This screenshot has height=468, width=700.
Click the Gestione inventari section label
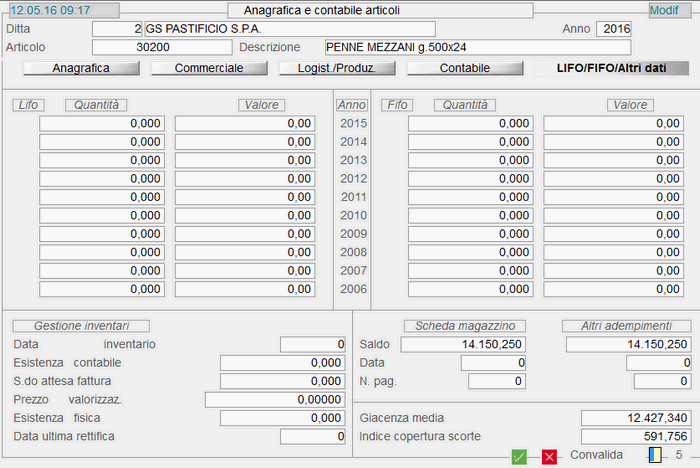[81, 326]
